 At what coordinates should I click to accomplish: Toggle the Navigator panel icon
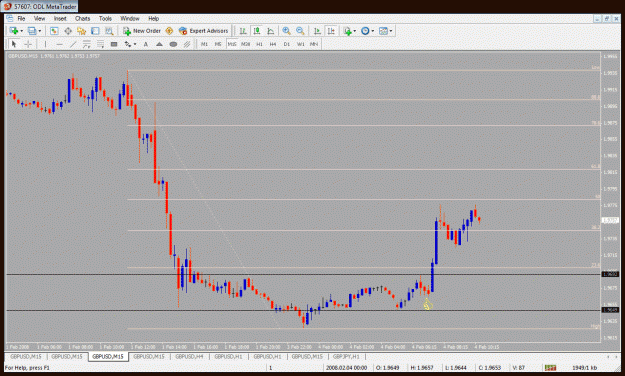[x=82, y=31]
